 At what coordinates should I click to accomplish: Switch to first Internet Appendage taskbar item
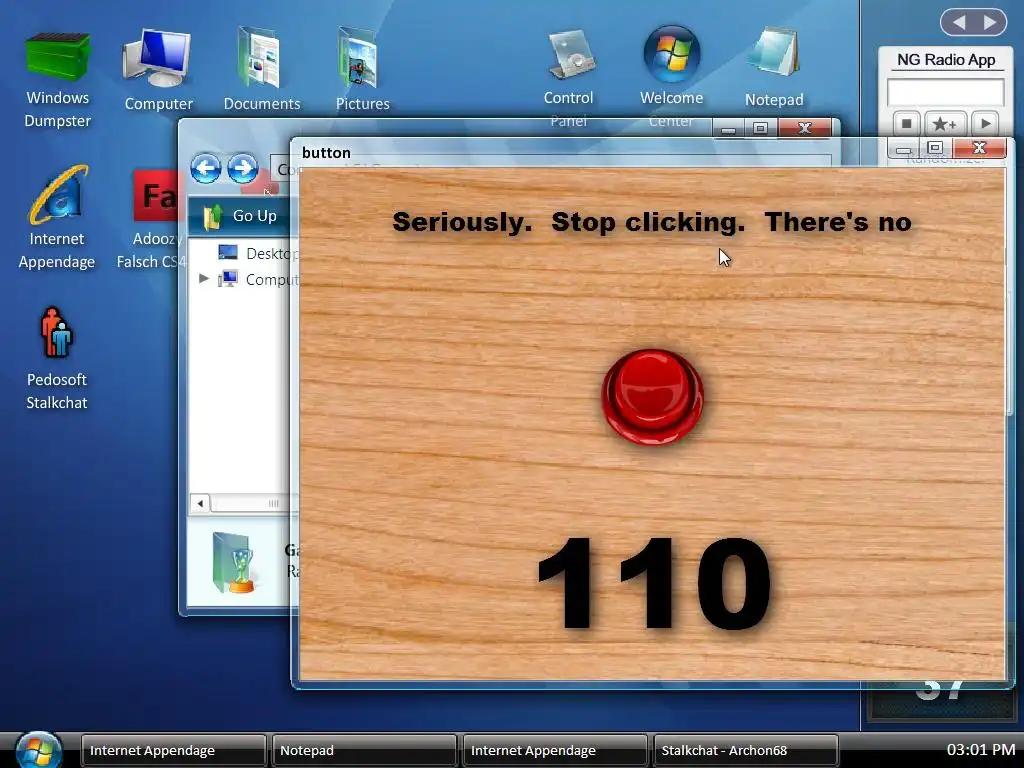(x=173, y=750)
